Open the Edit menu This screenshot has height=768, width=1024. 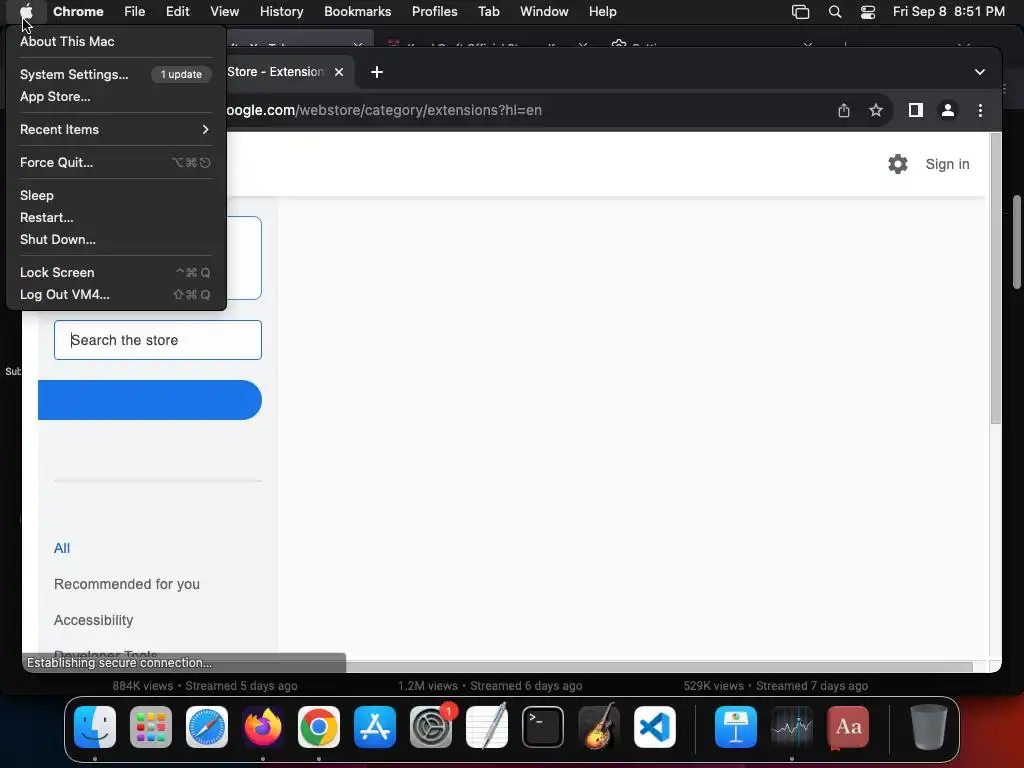point(177,11)
